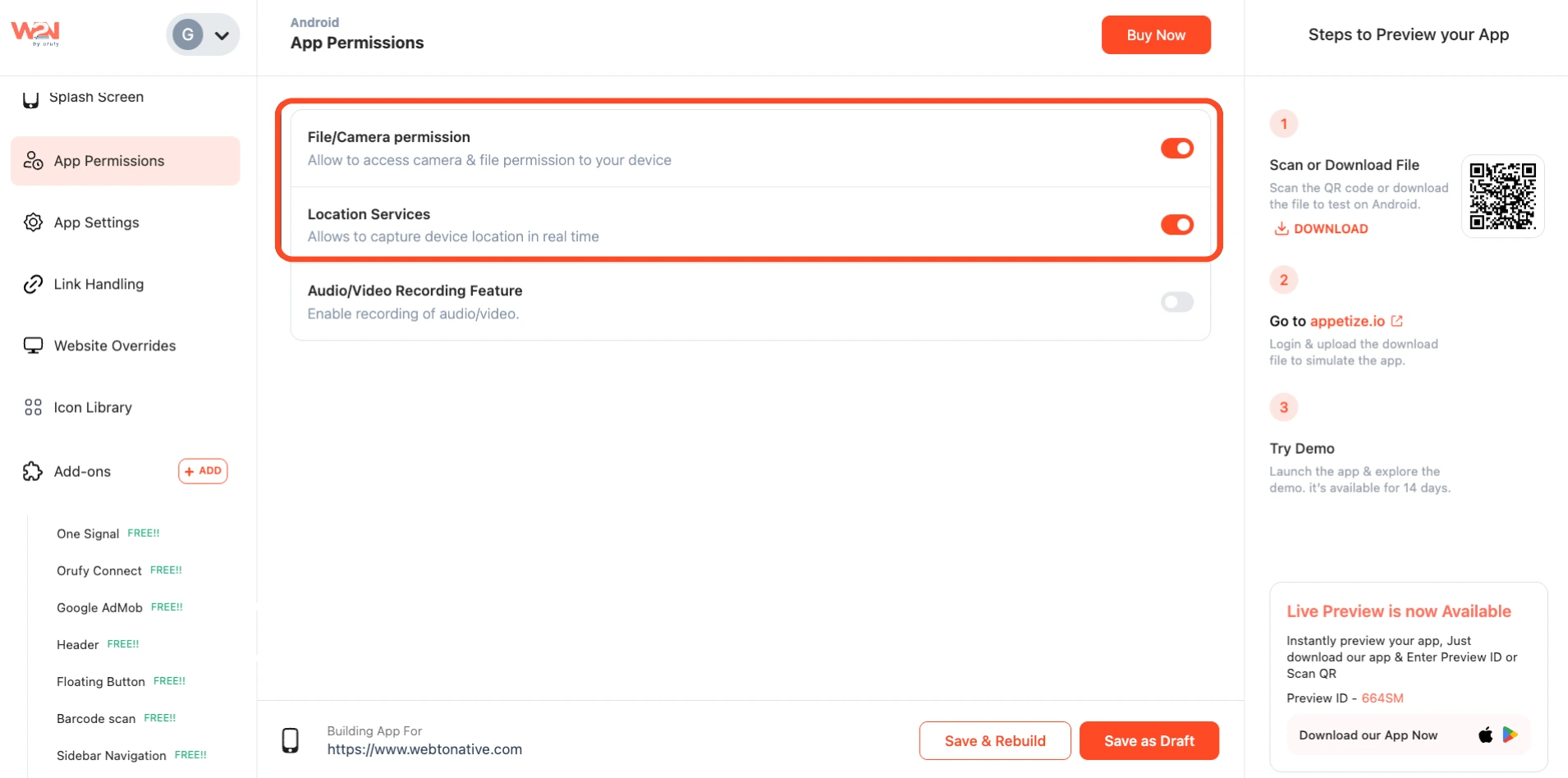Click the Link Handling chain icon
The height and width of the screenshot is (778, 1568).
click(33, 284)
